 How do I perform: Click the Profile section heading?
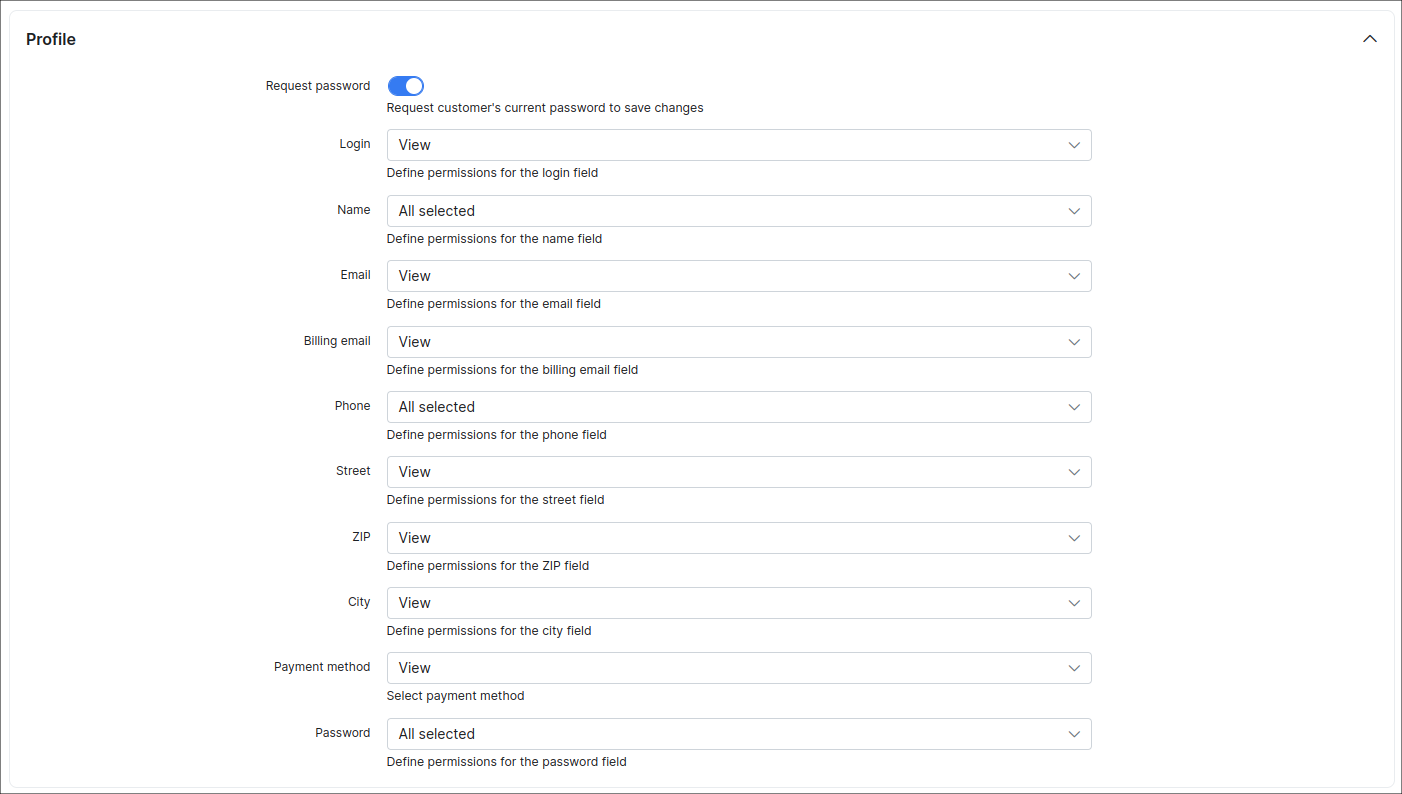coord(51,40)
